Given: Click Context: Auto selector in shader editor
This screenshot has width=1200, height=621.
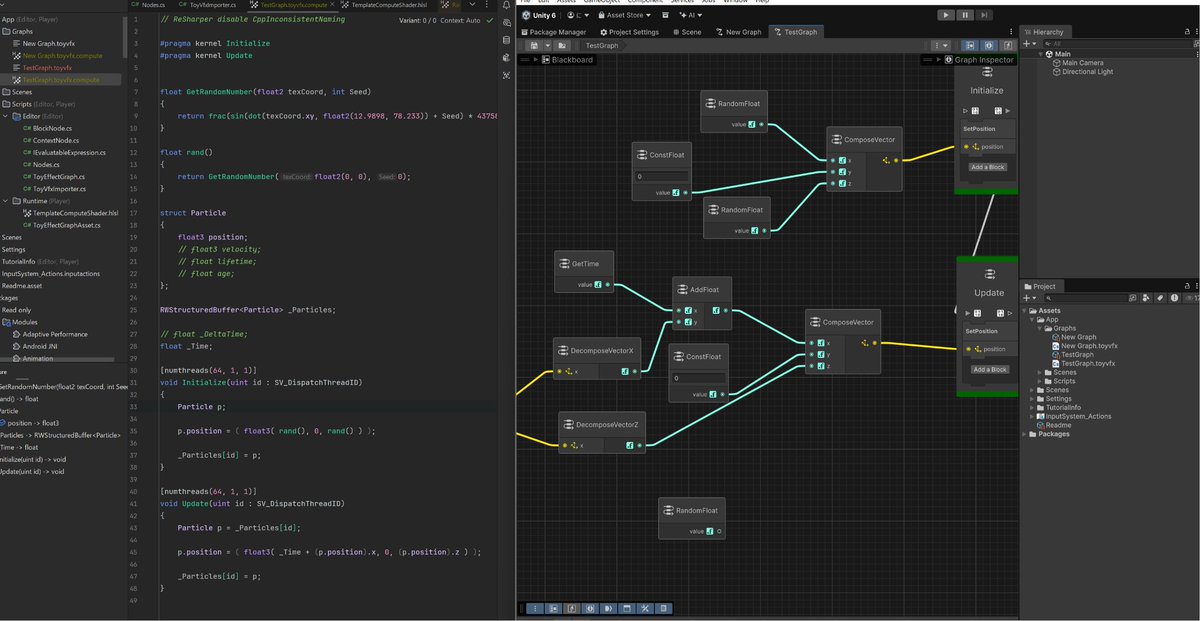Looking at the screenshot, I should [x=459, y=20].
